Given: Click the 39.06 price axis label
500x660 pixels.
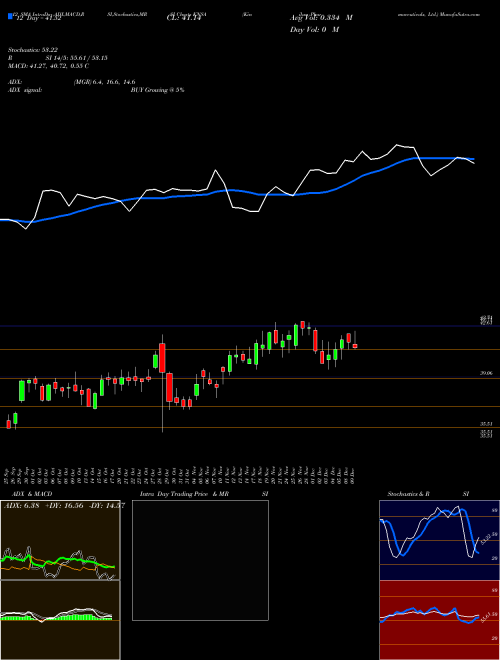Looking at the screenshot, I should tap(487, 373).
